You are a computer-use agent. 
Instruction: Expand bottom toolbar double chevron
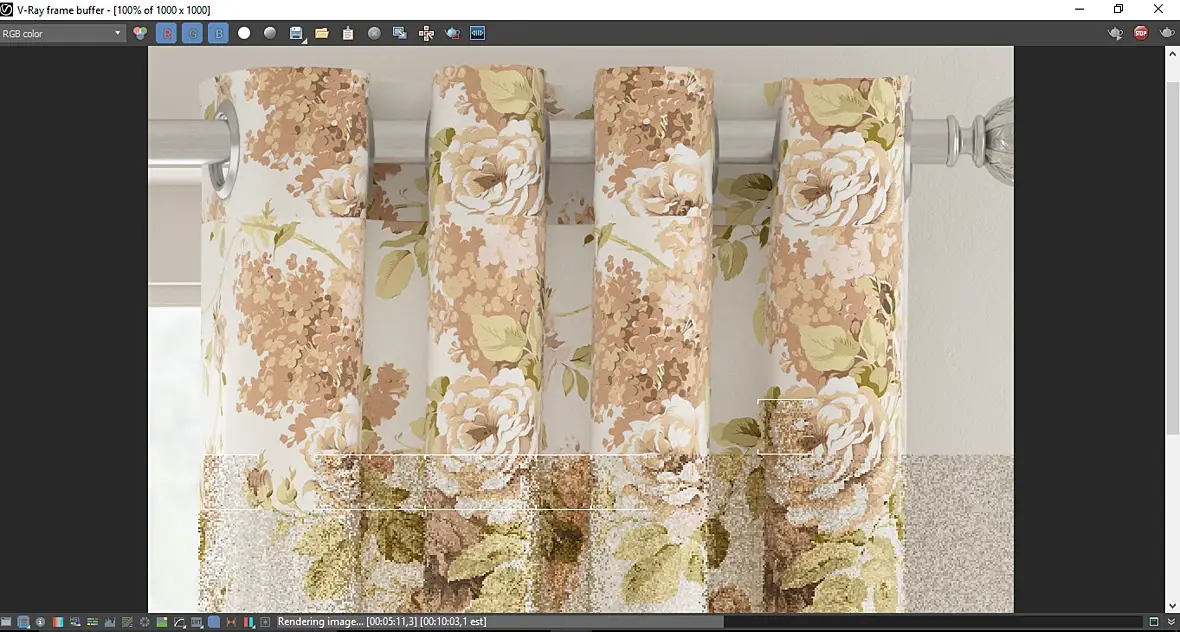[1171, 622]
